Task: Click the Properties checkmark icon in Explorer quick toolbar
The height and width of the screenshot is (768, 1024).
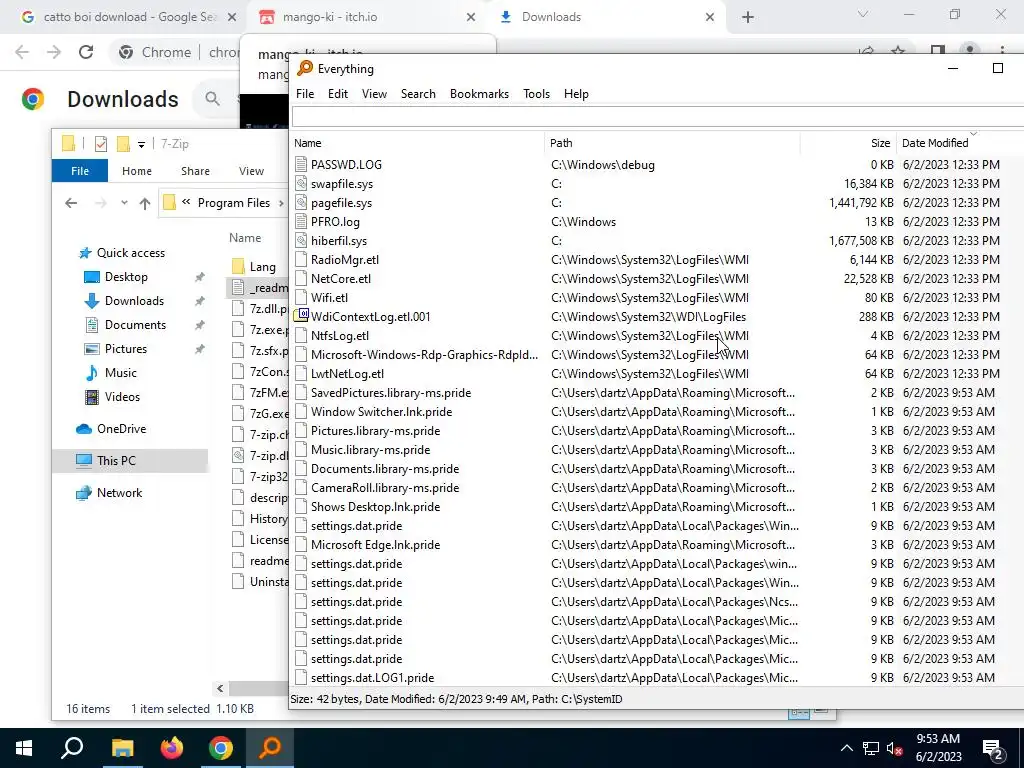Action: (101, 143)
